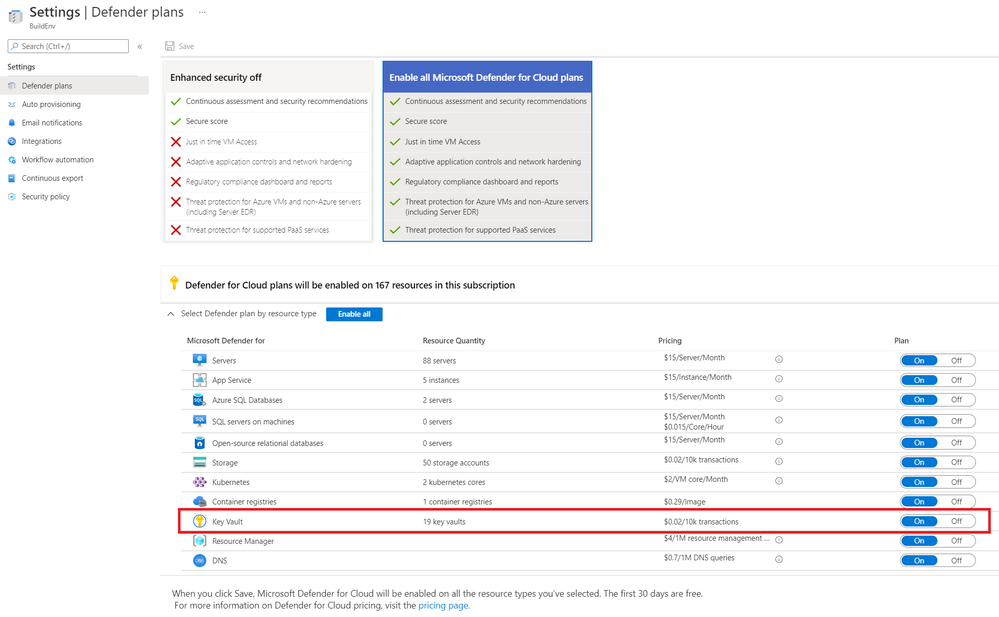Turn off the App Service plan
Image resolution: width=999 pixels, height=617 pixels.
click(x=956, y=380)
